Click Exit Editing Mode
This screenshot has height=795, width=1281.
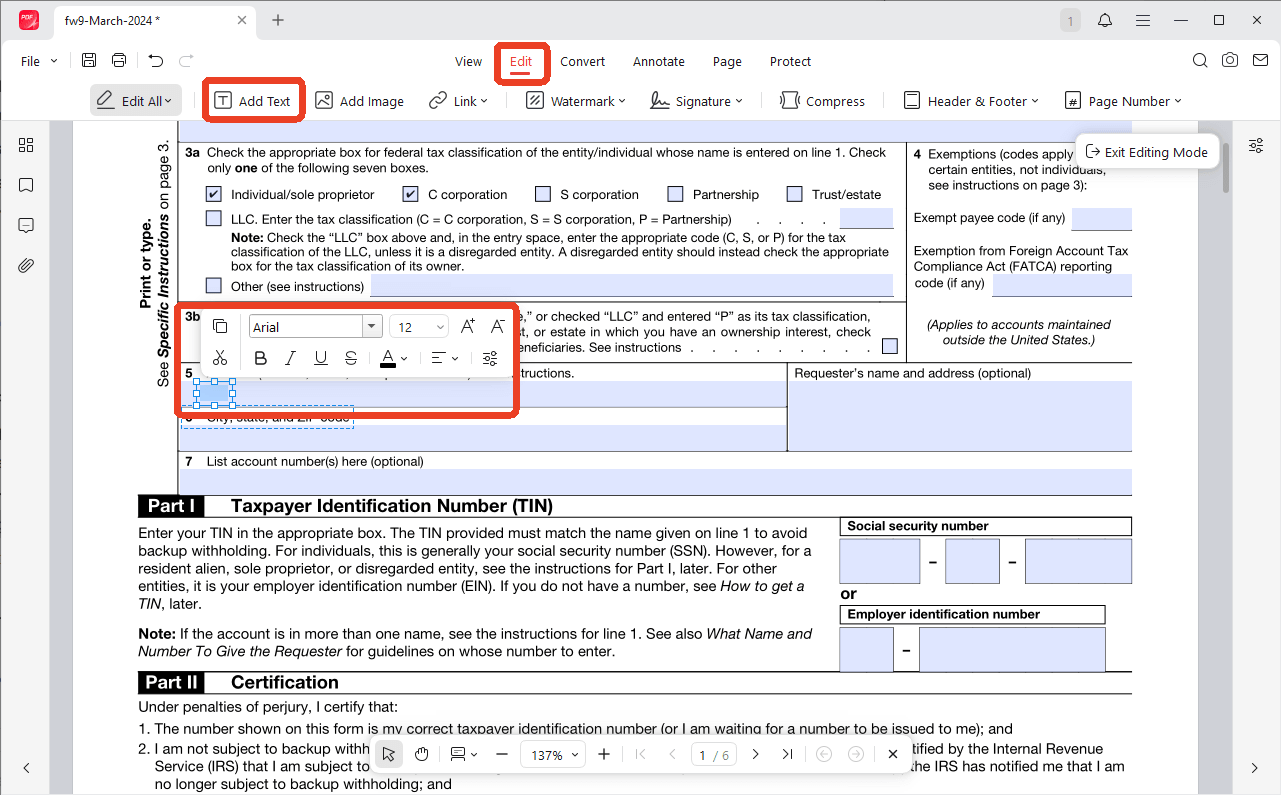tap(1147, 152)
